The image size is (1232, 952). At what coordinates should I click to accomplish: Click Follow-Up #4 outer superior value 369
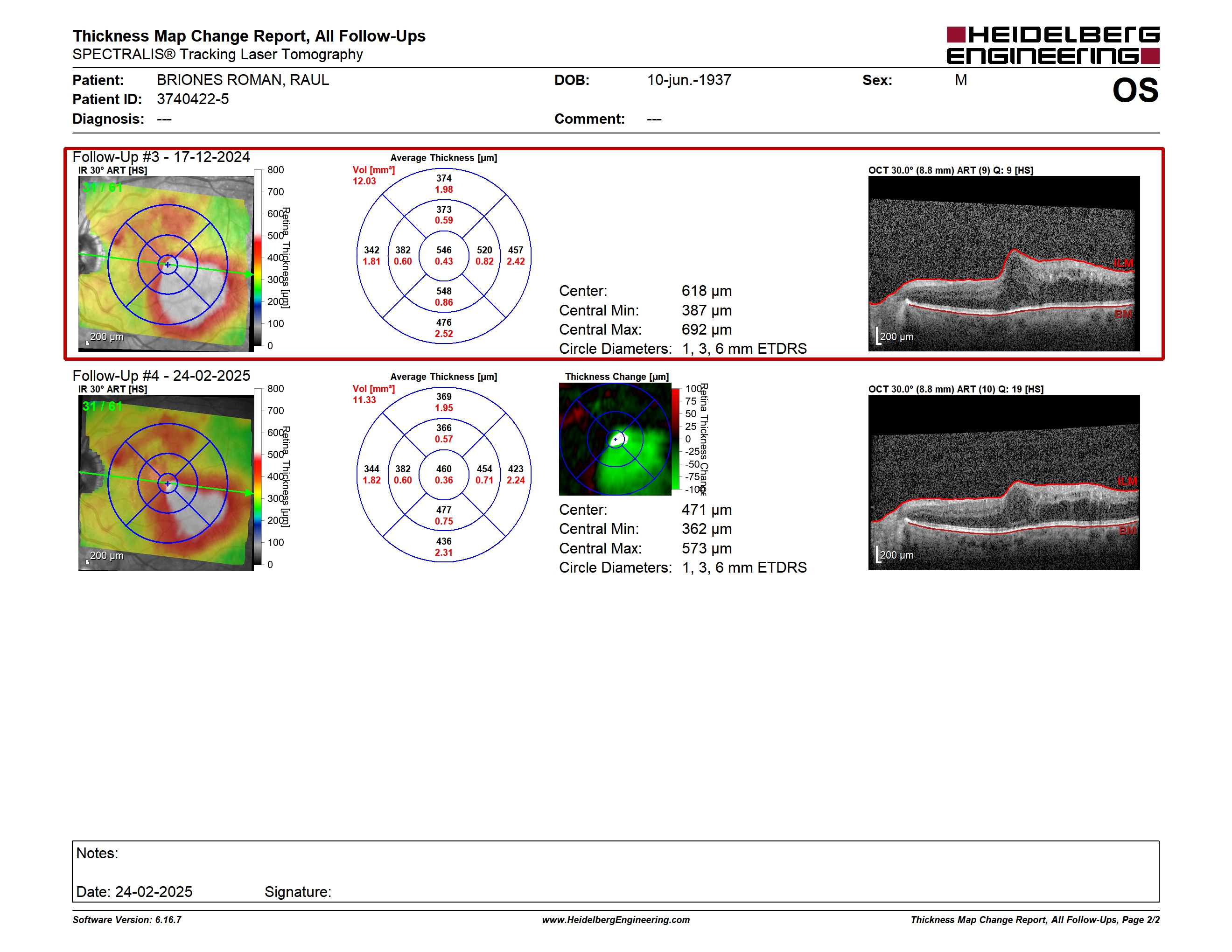[443, 397]
